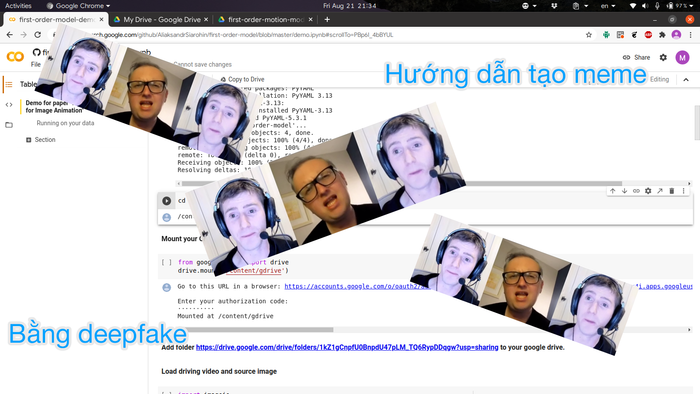Screen dimensions: 700x394
Task: Open the Files folder sidebar icon
Action: click(x=9, y=125)
